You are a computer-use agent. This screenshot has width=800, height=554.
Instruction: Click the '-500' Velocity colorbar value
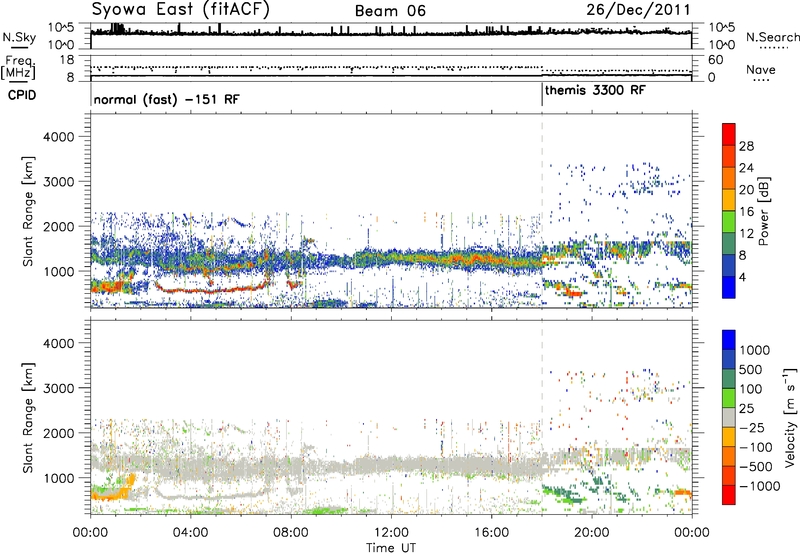click(756, 466)
